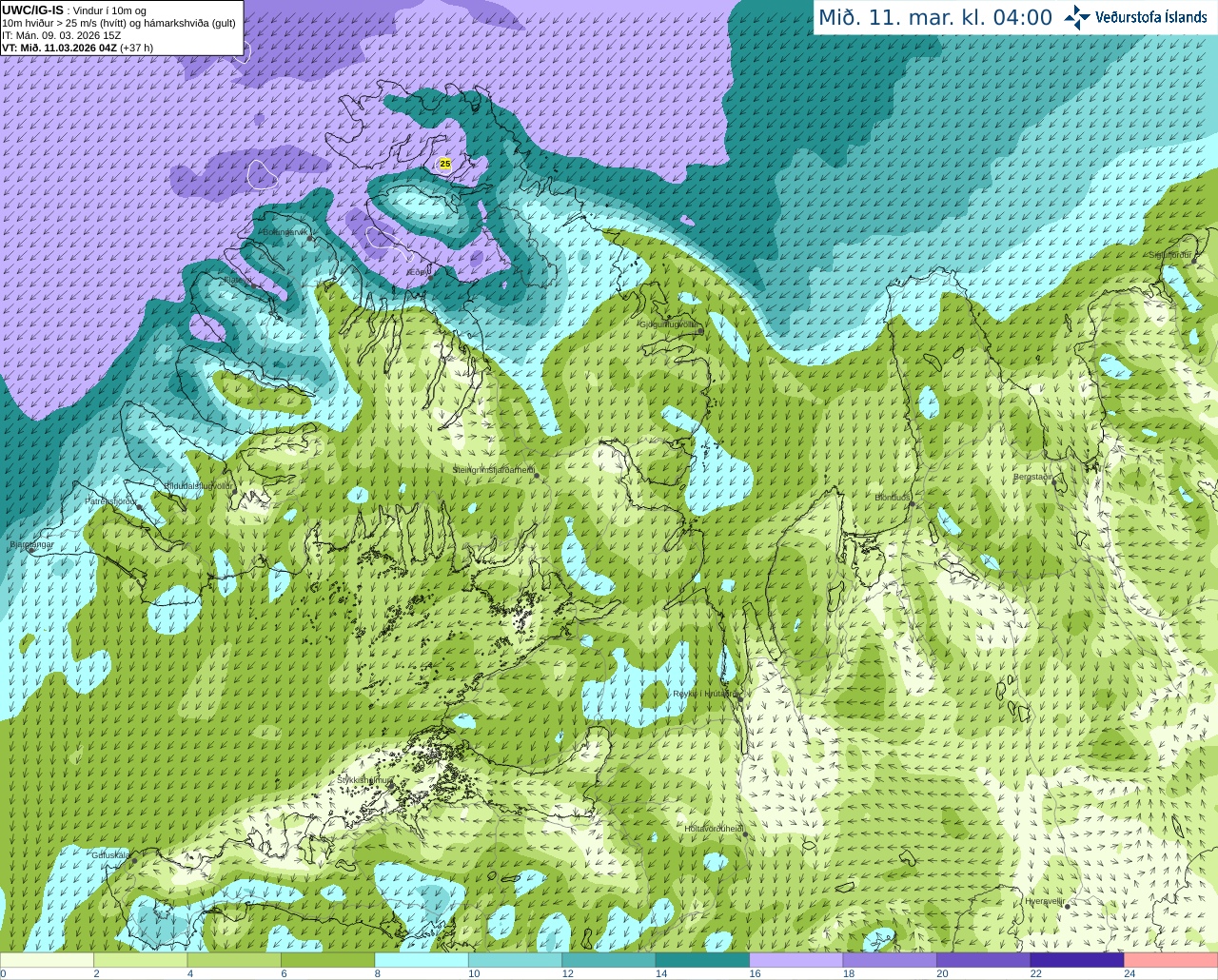Image resolution: width=1218 pixels, height=980 pixels.
Task: Click the map date 'Mið. 11. mar. kl. 04:00'
Action: [x=935, y=17]
